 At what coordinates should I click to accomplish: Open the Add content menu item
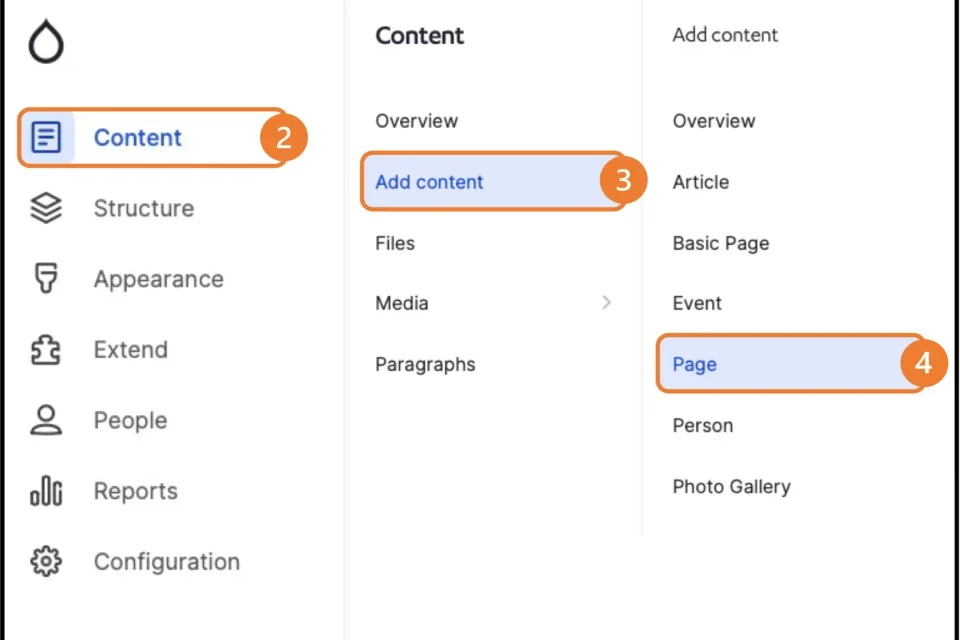429,182
